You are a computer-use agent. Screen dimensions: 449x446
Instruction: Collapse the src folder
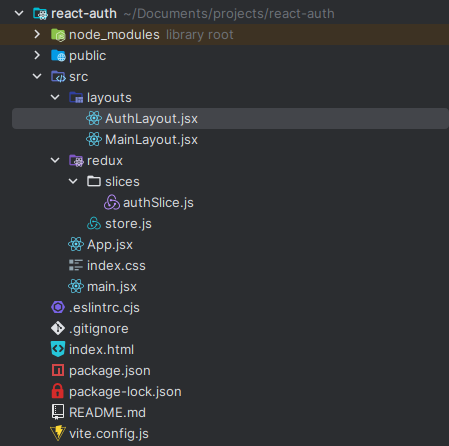[37, 76]
